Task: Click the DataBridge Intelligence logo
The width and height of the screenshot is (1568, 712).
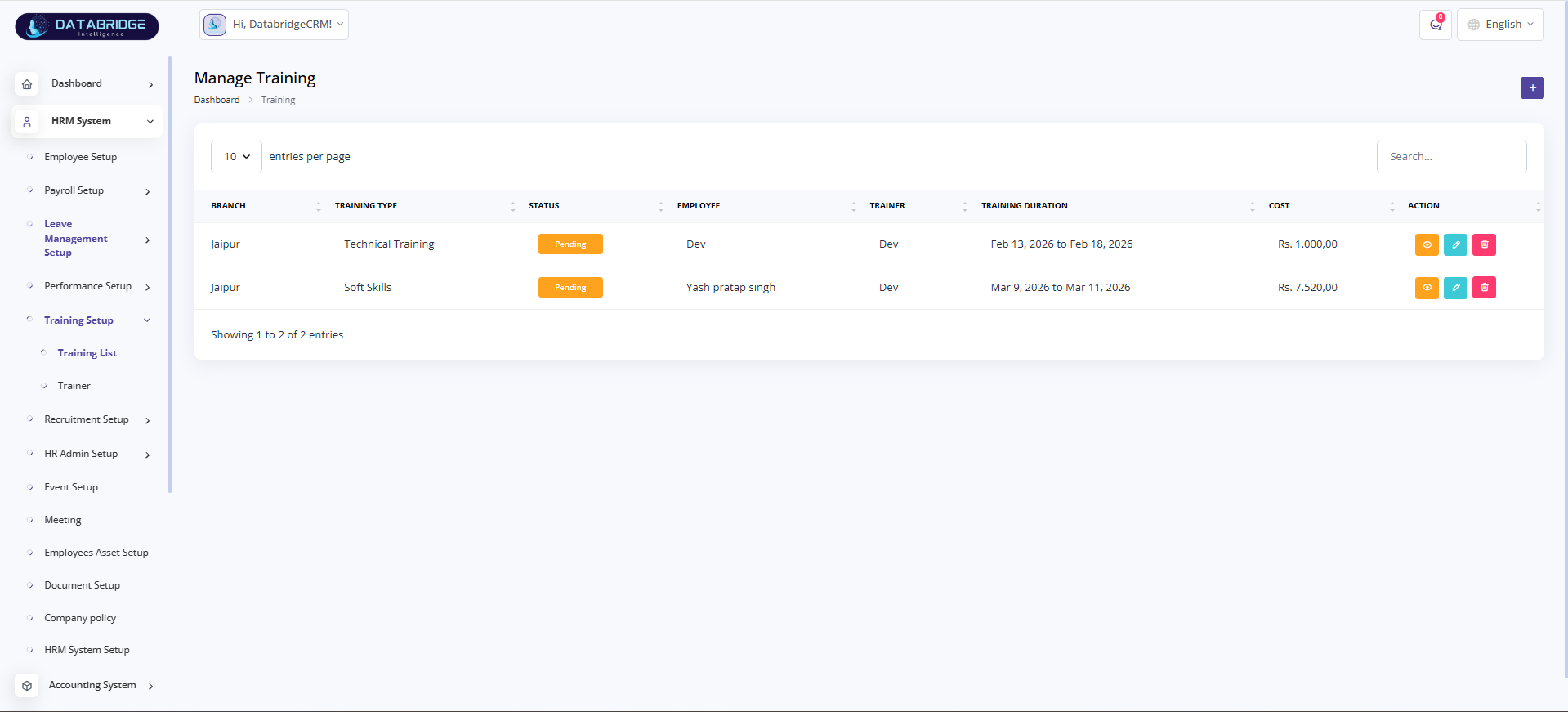Action: tap(87, 26)
